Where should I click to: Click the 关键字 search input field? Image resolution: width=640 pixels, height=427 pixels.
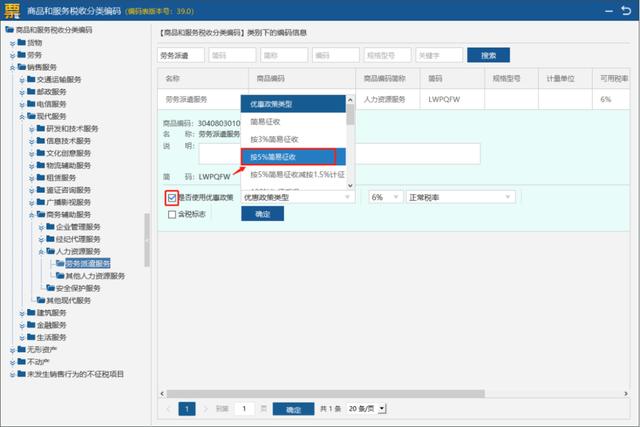pos(439,55)
